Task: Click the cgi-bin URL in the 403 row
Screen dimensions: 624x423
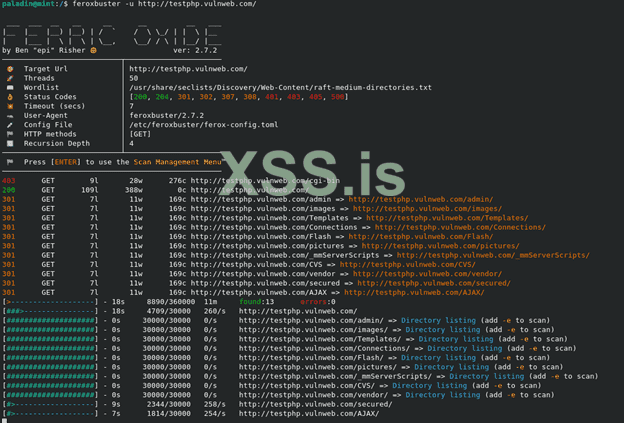Action: click(265, 181)
